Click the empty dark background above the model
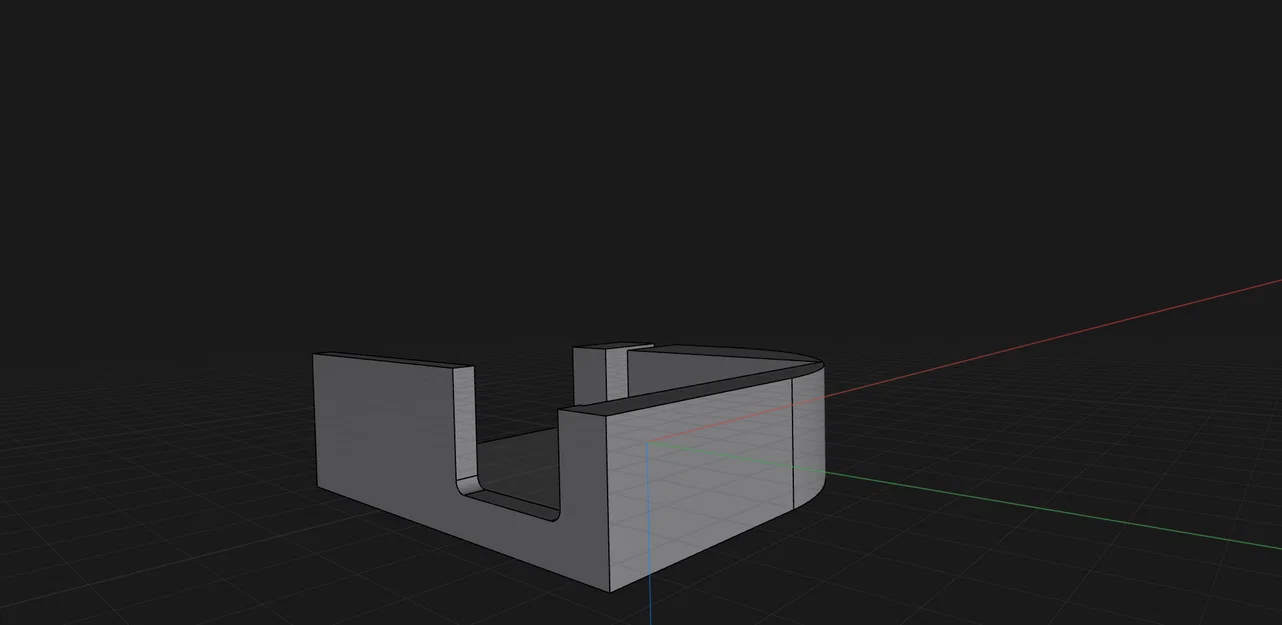 640,150
